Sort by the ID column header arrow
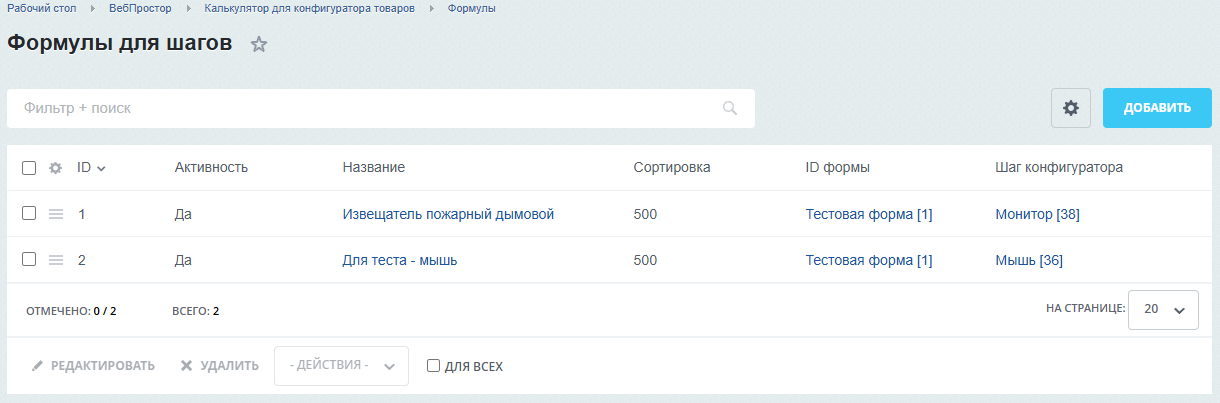Screen dimensions: 1220x403 (x=101, y=168)
